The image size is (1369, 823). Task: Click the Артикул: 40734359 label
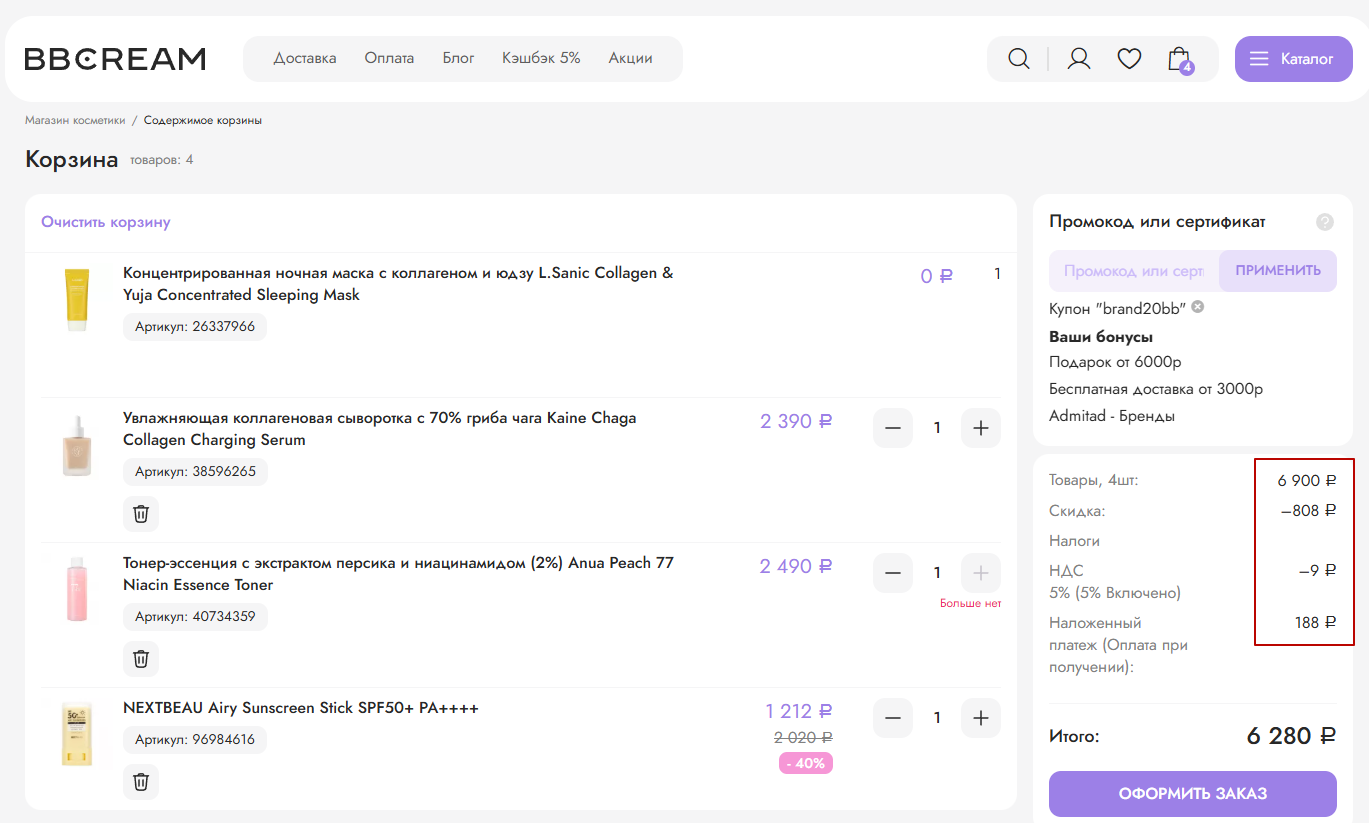coord(195,617)
